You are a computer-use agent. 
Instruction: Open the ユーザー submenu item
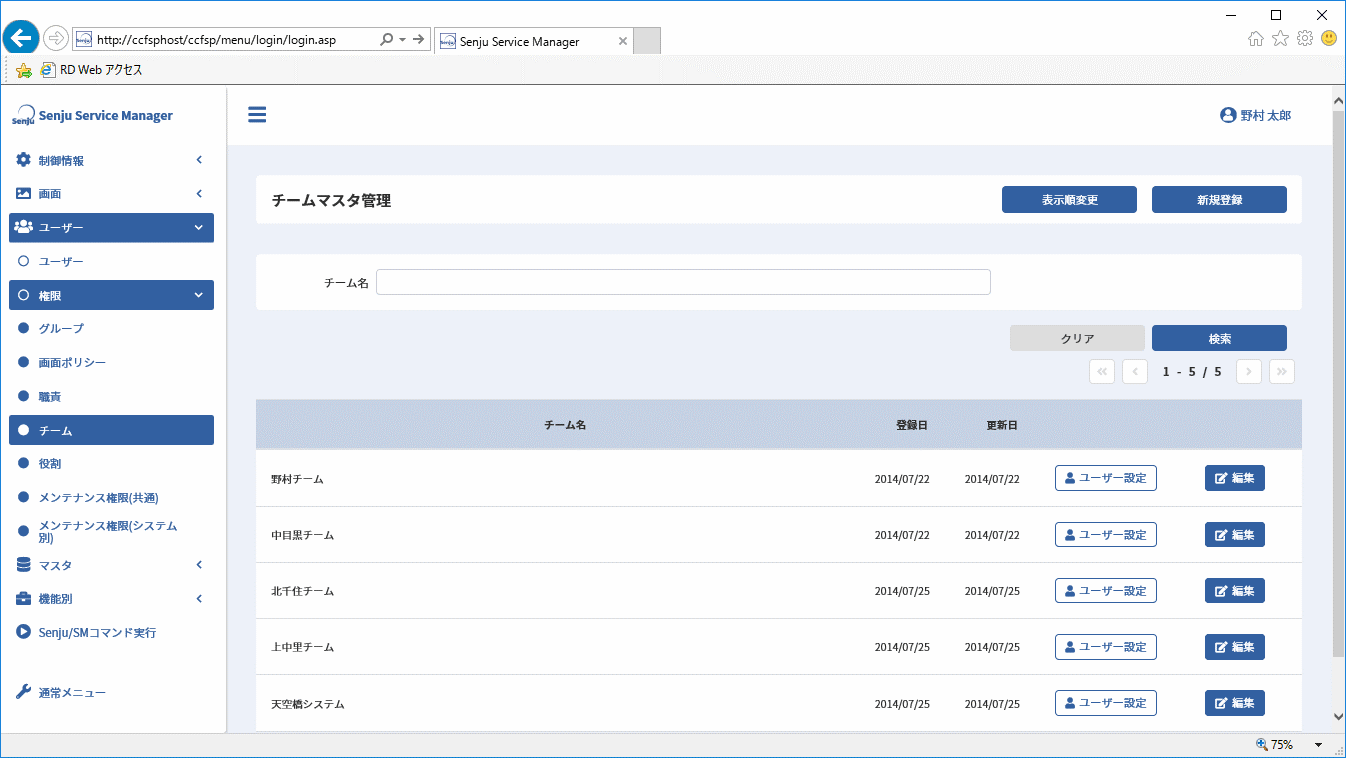click(111, 261)
